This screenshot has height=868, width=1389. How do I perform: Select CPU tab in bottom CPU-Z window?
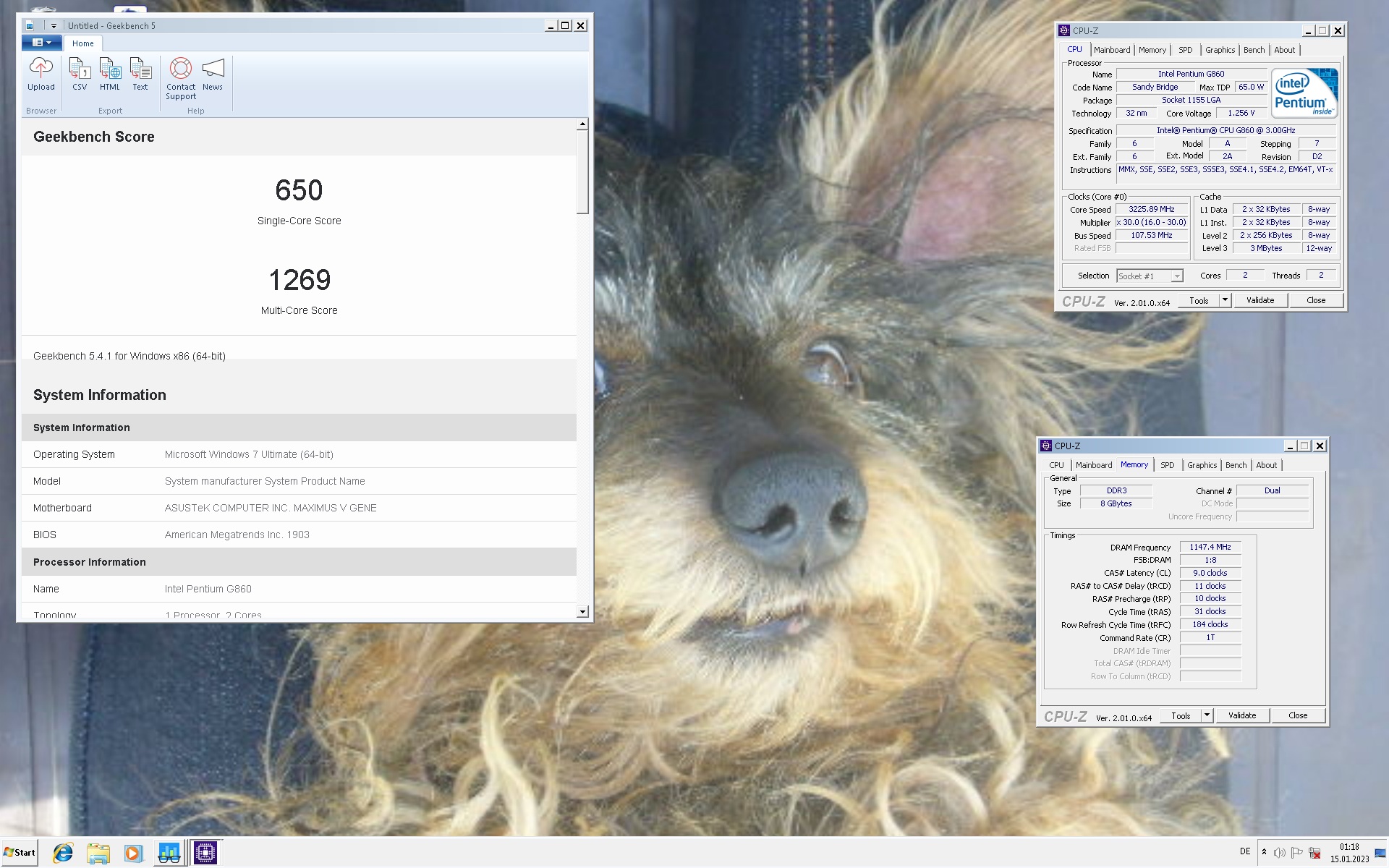click(1057, 465)
